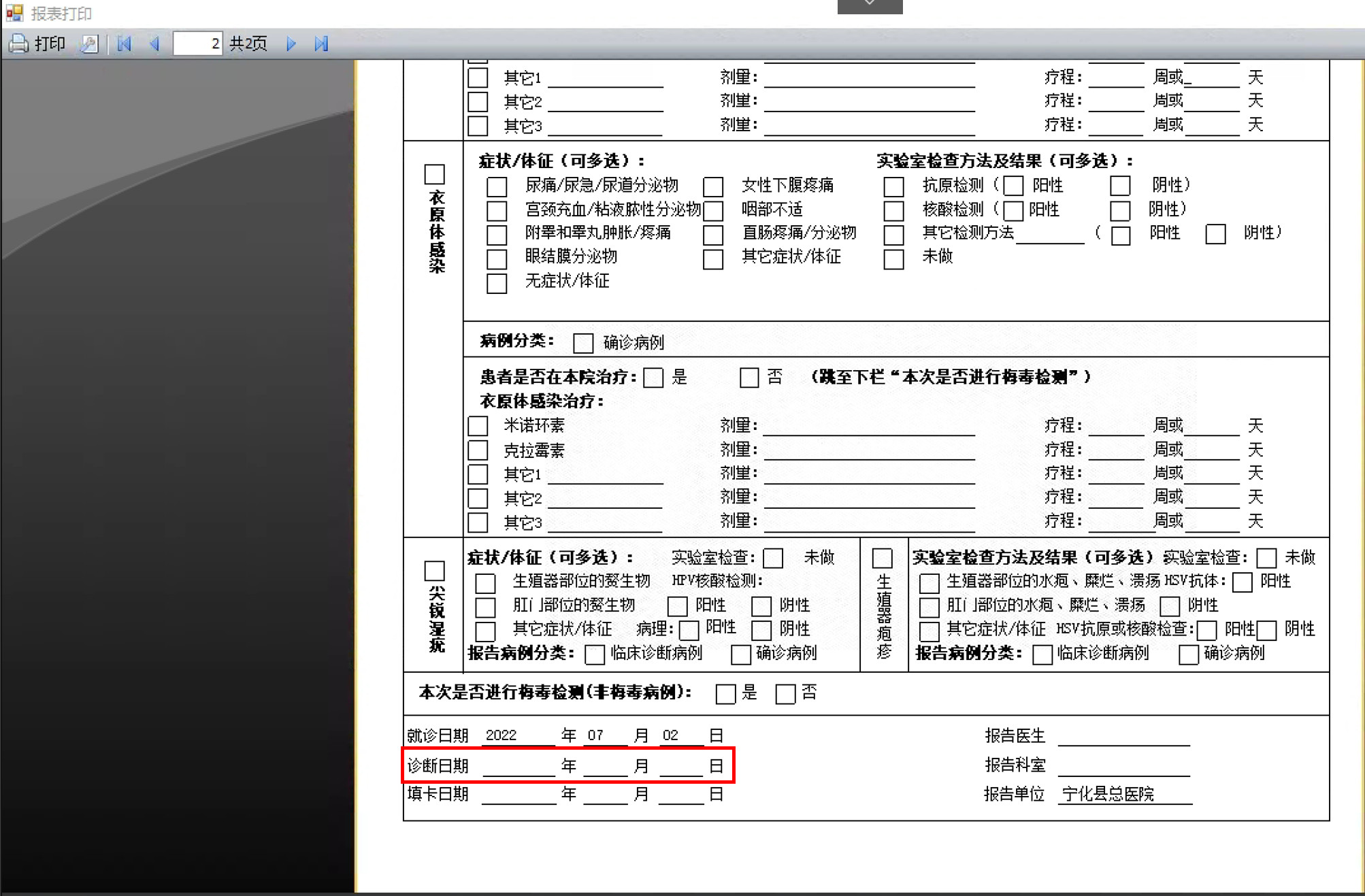Click the 报告医生 blank line
This screenshot has height=896, width=1365.
pyautogui.click(x=1123, y=737)
